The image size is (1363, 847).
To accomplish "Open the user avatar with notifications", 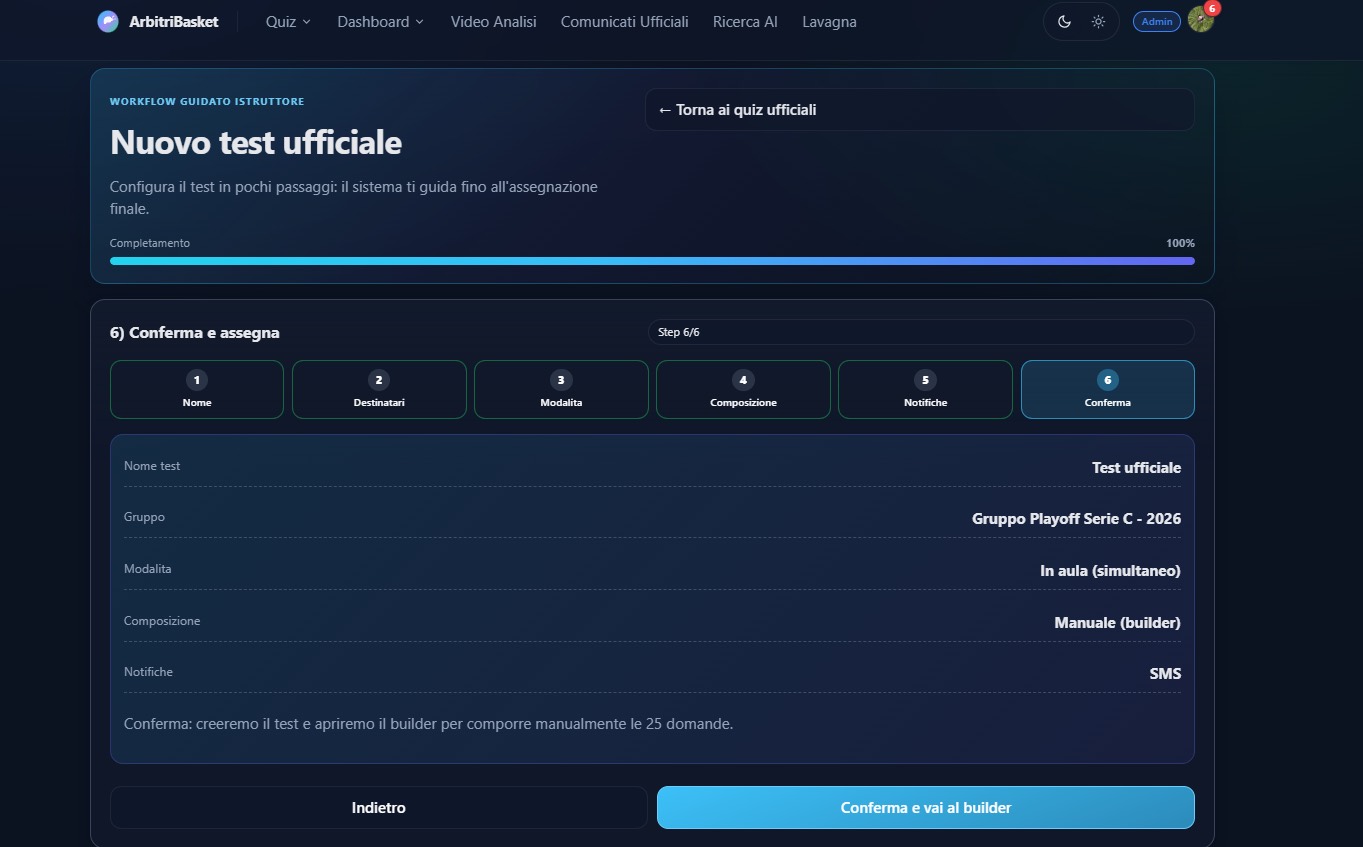I will (1200, 21).
